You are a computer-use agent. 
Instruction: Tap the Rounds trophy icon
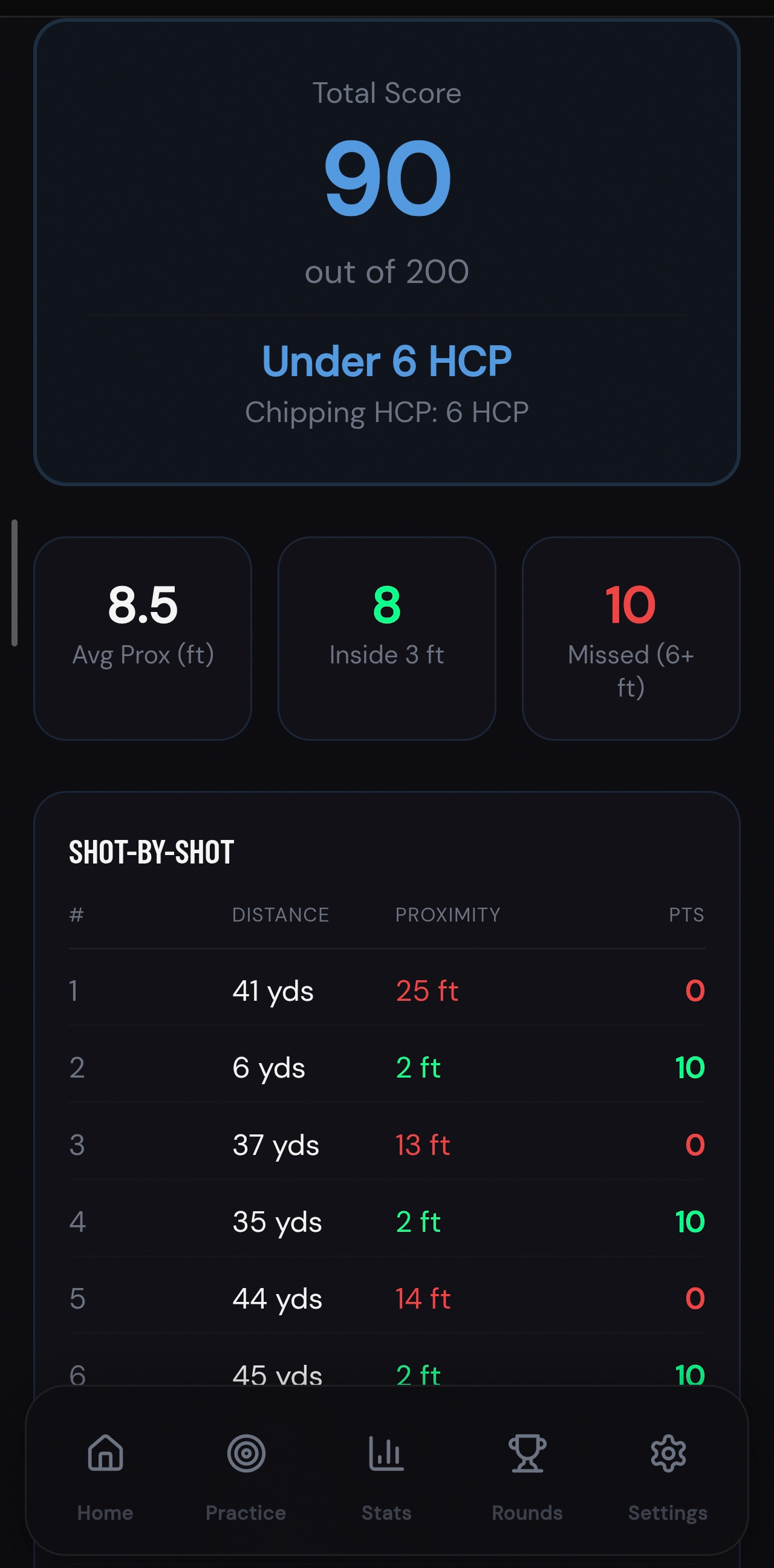click(527, 1455)
